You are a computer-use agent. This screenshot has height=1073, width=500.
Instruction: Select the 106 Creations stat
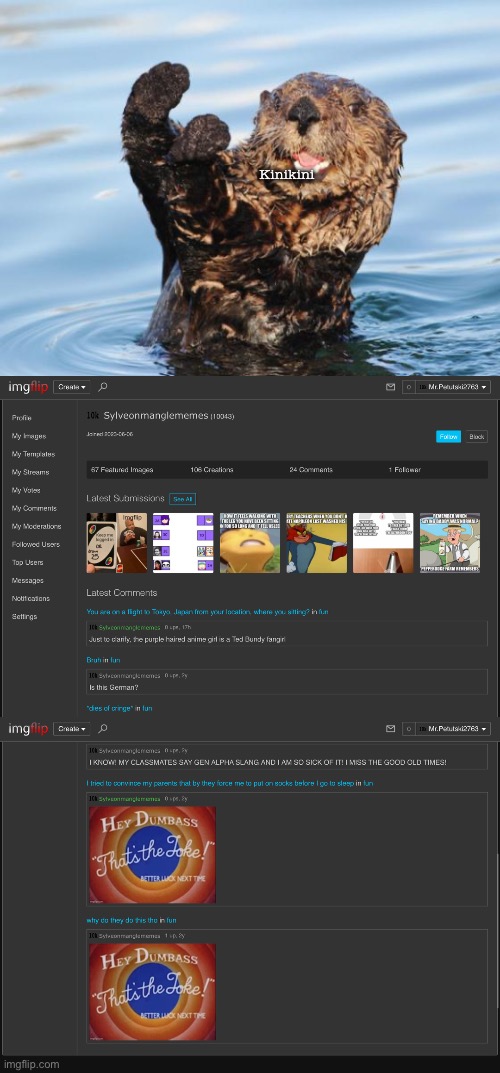211,469
